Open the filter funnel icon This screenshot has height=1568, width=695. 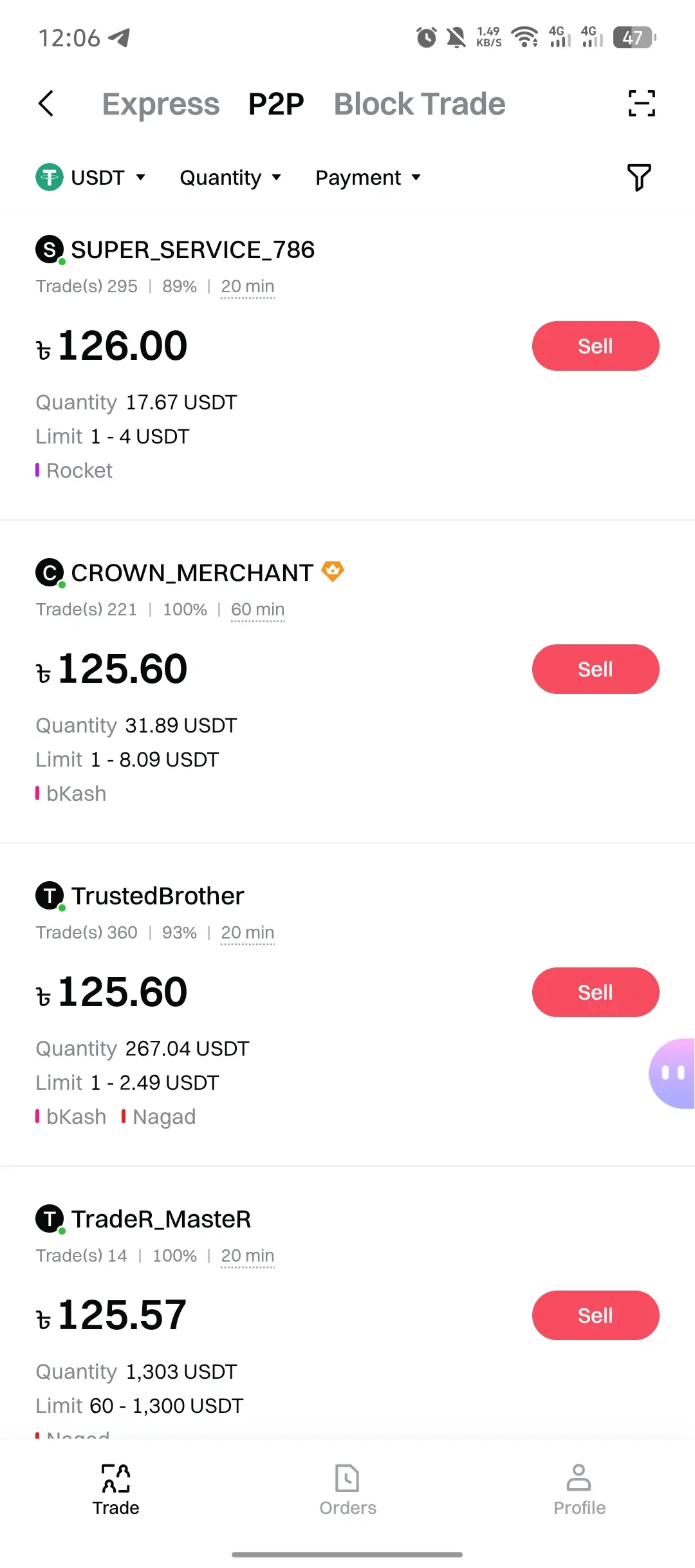coord(639,178)
